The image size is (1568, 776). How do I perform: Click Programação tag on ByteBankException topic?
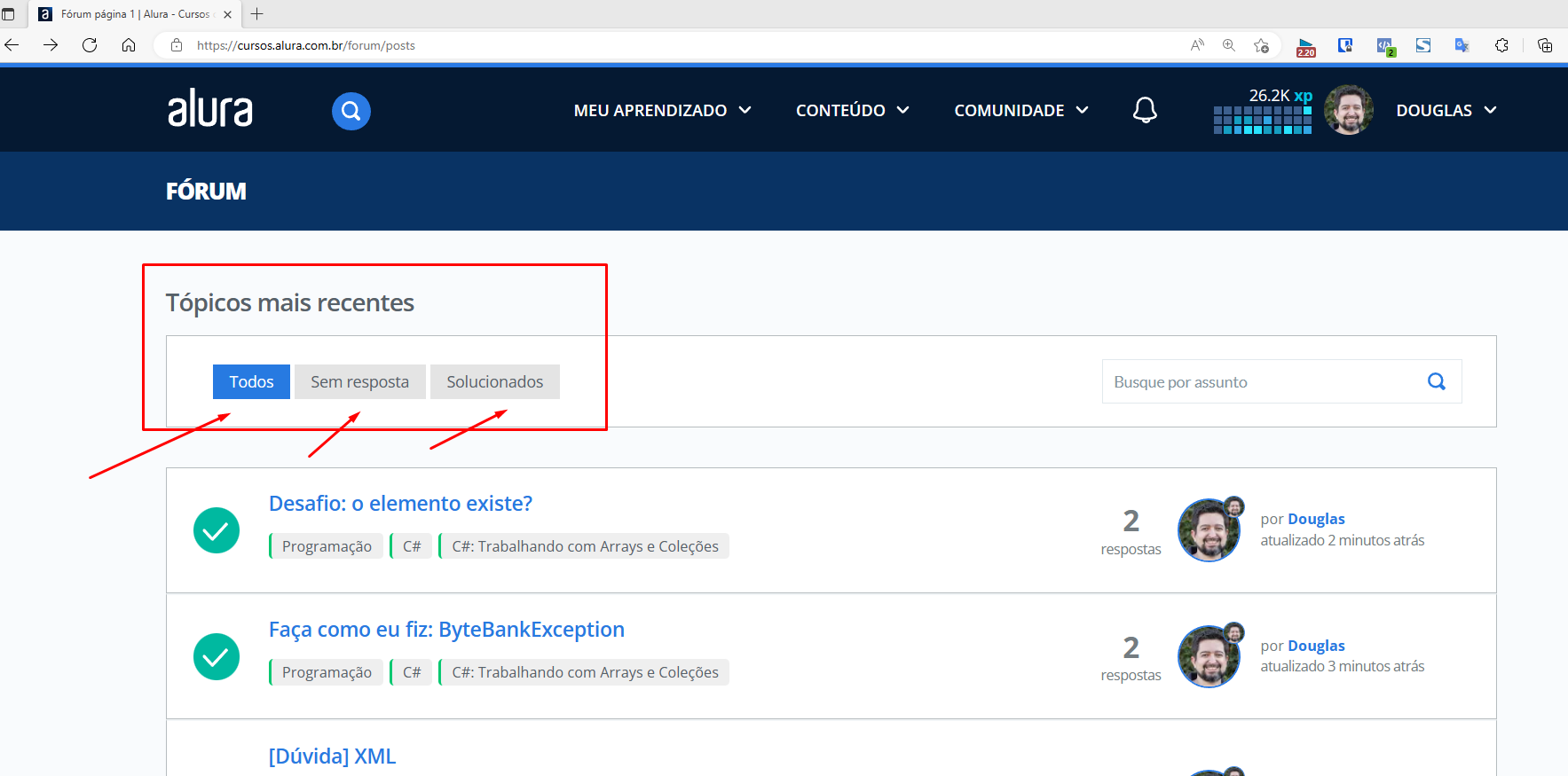tap(327, 672)
